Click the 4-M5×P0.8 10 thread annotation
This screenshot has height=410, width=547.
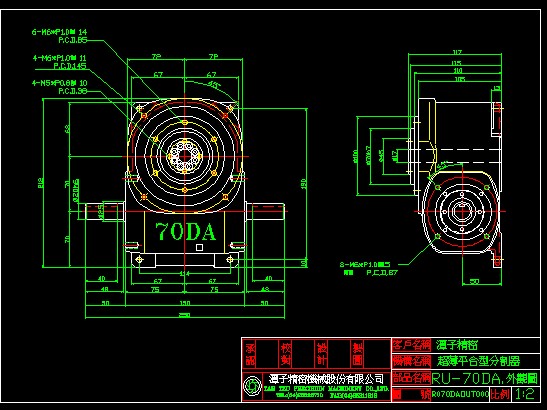[59, 83]
